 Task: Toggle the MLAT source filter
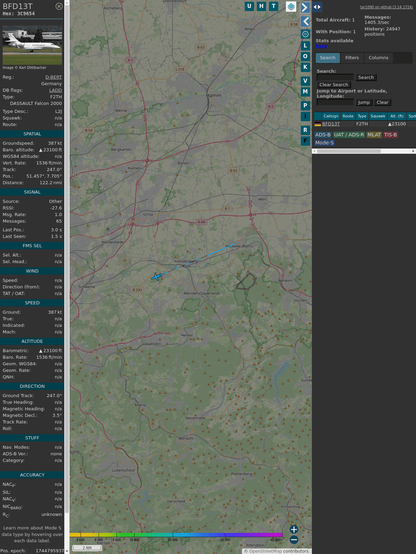[374, 135]
